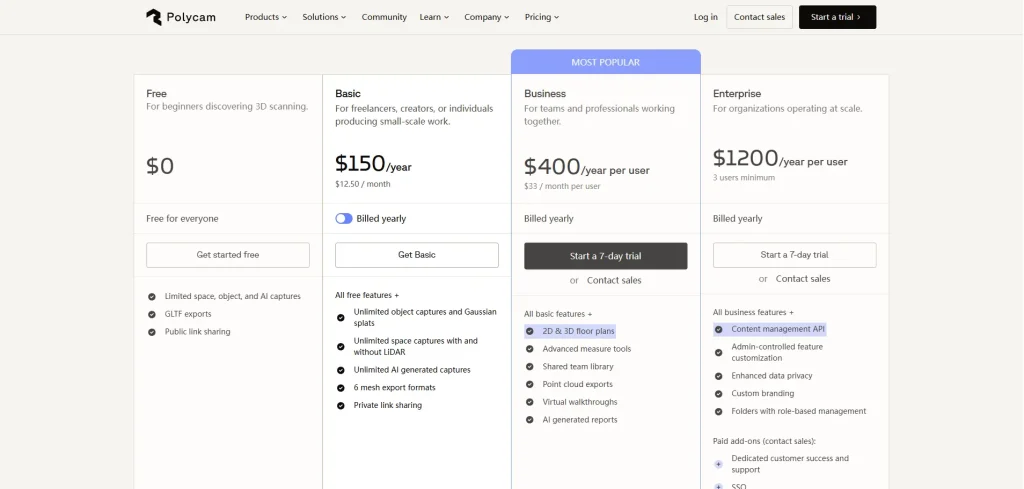This screenshot has width=1024, height=489.
Task: Click checkmark beside Limited space, object, and AI captures
Action: [x=152, y=296]
